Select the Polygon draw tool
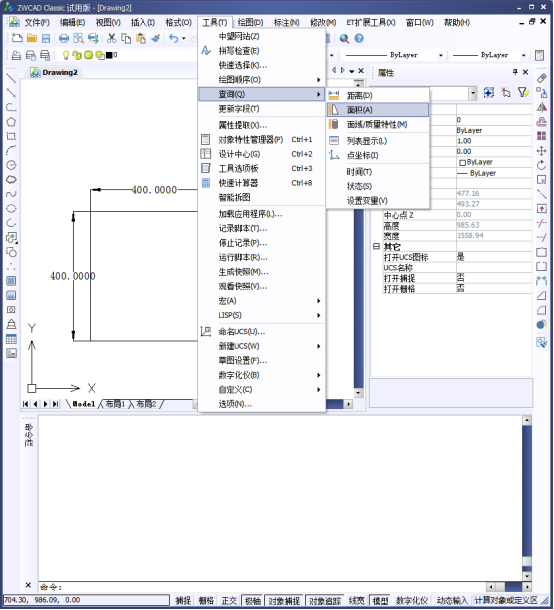The height and width of the screenshot is (610, 554). point(11,122)
